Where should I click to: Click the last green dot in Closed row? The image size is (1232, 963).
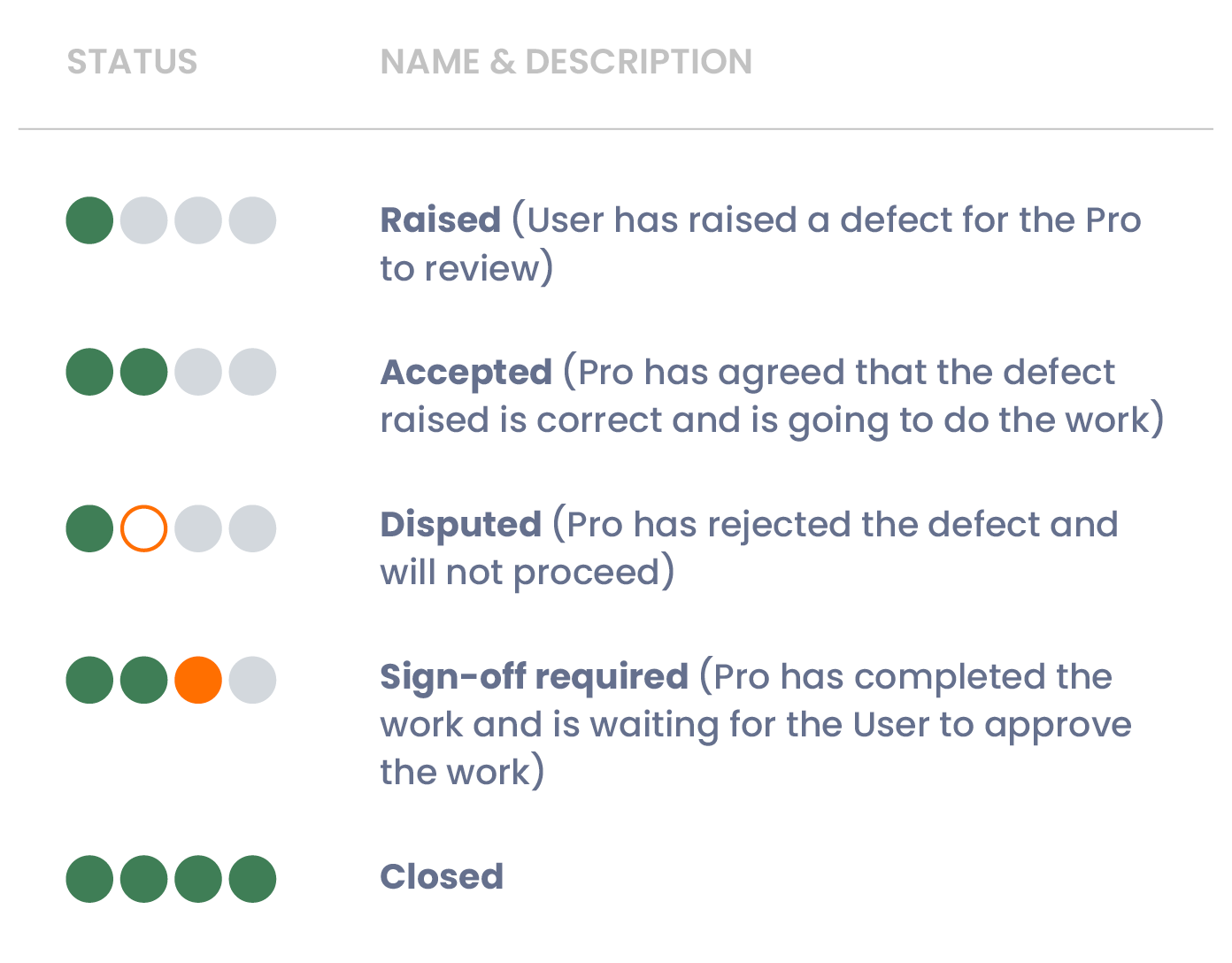(x=252, y=879)
